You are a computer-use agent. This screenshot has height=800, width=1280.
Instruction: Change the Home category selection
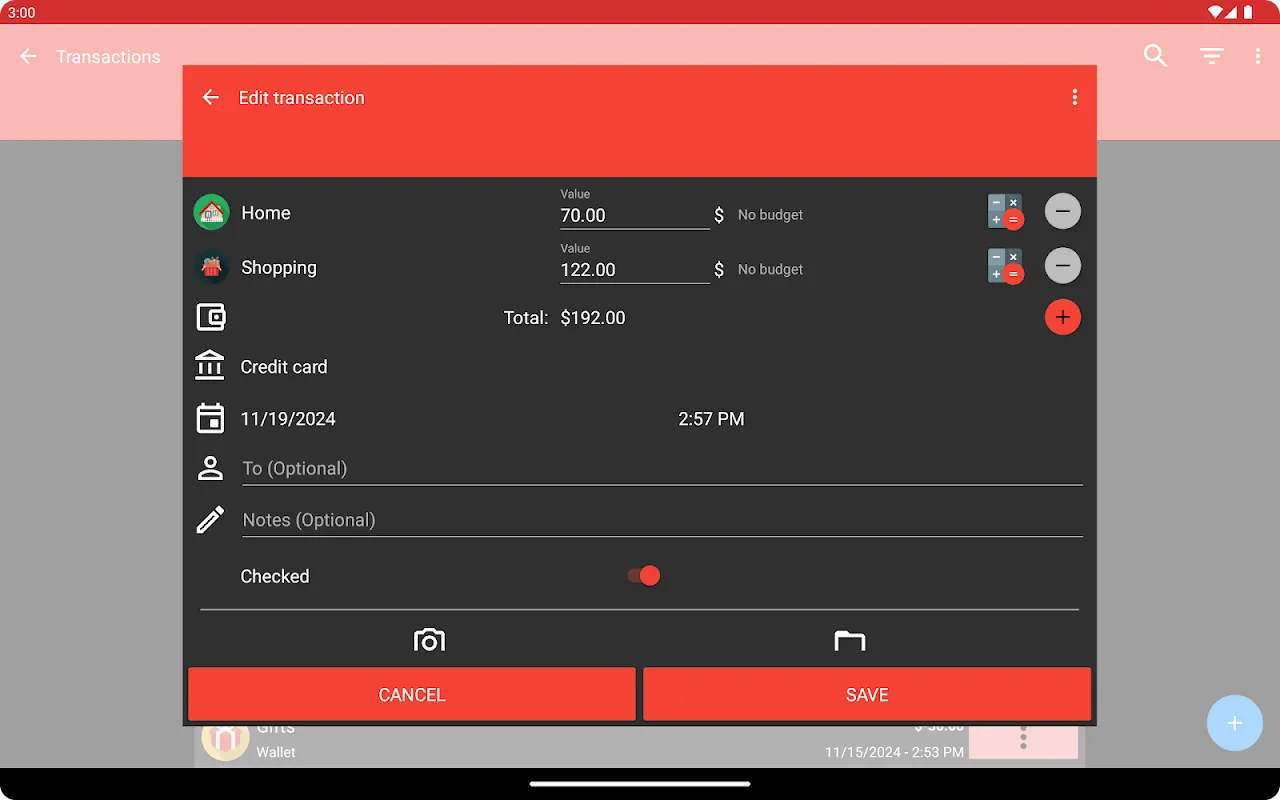tap(265, 213)
